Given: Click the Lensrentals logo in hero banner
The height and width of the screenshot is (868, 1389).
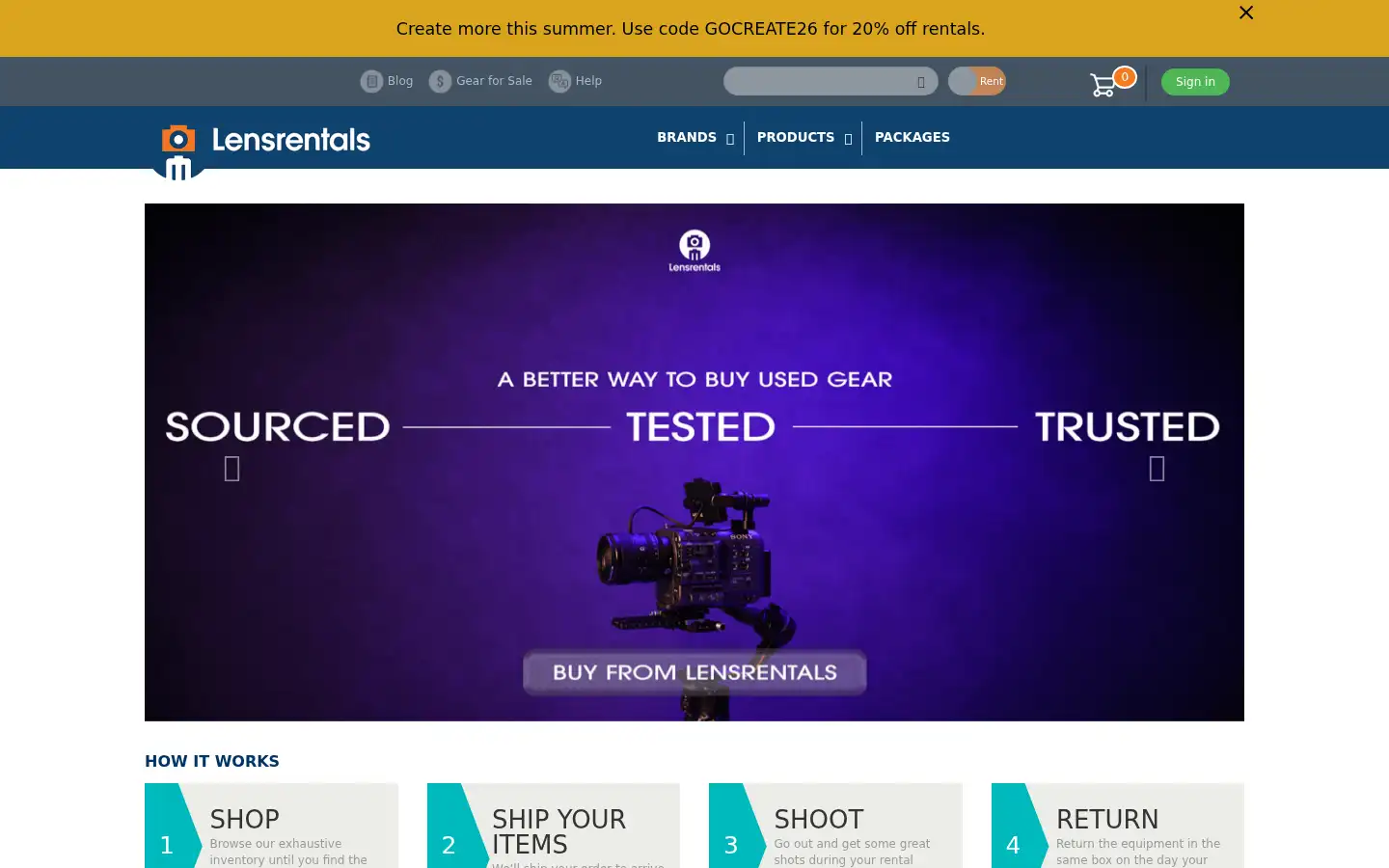Looking at the screenshot, I should [694, 251].
